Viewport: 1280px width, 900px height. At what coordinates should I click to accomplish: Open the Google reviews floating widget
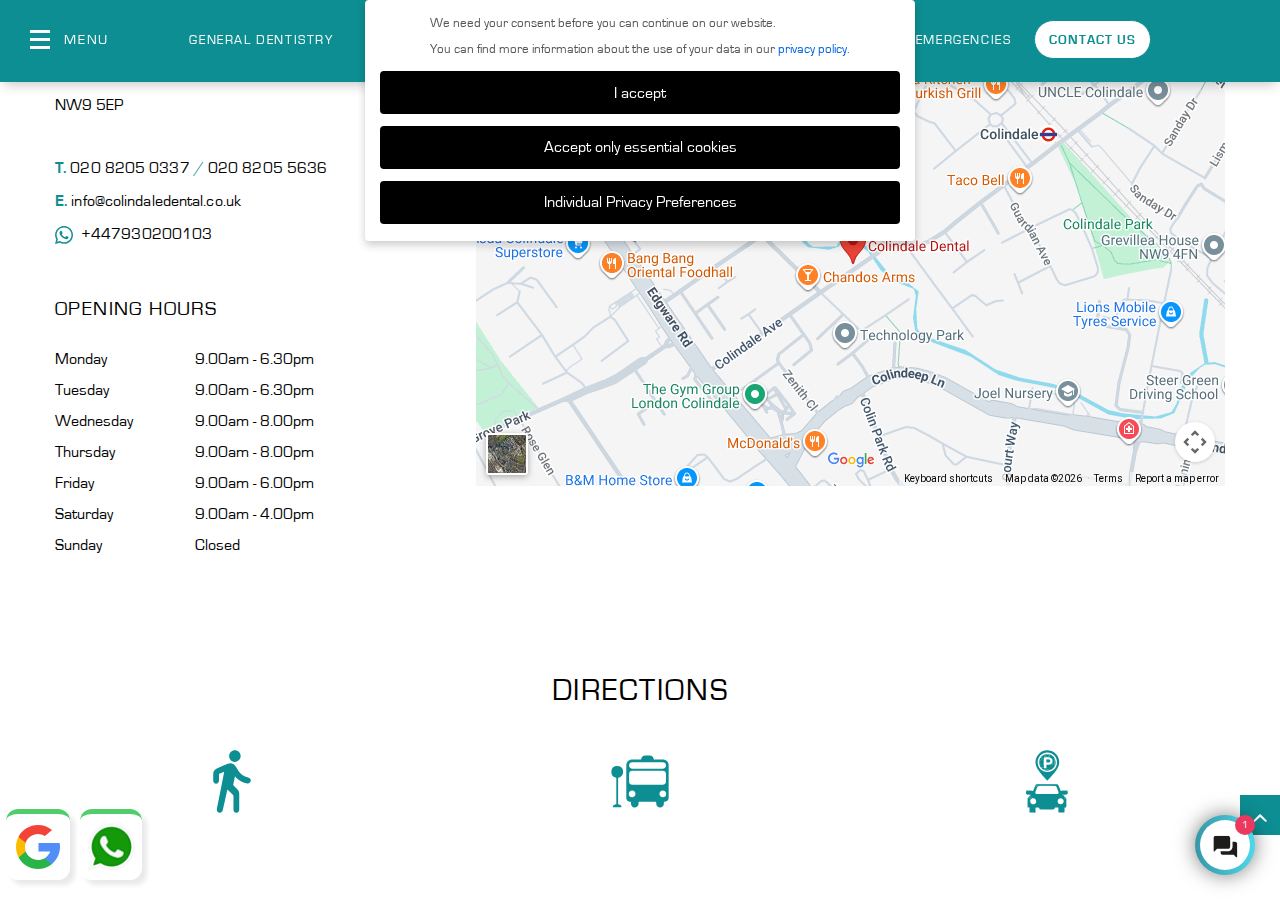38,846
